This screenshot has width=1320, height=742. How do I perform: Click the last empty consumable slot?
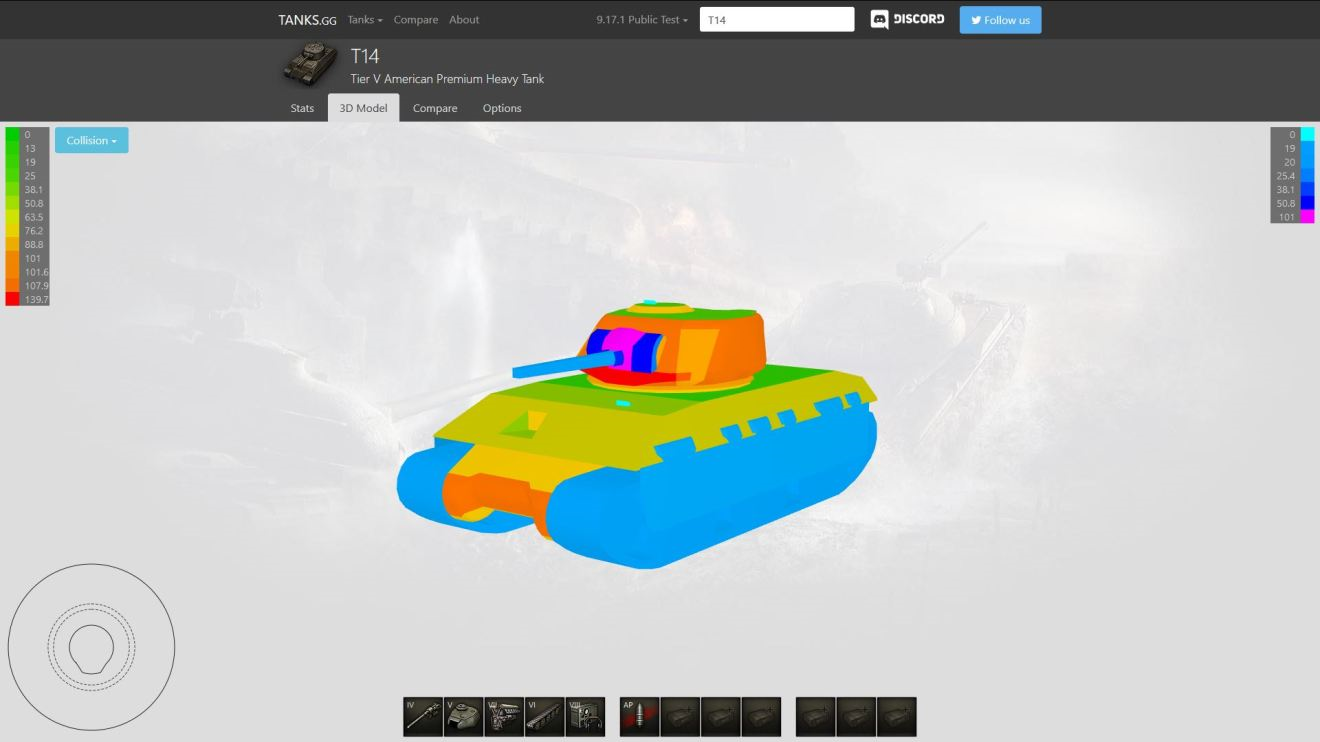(x=896, y=717)
